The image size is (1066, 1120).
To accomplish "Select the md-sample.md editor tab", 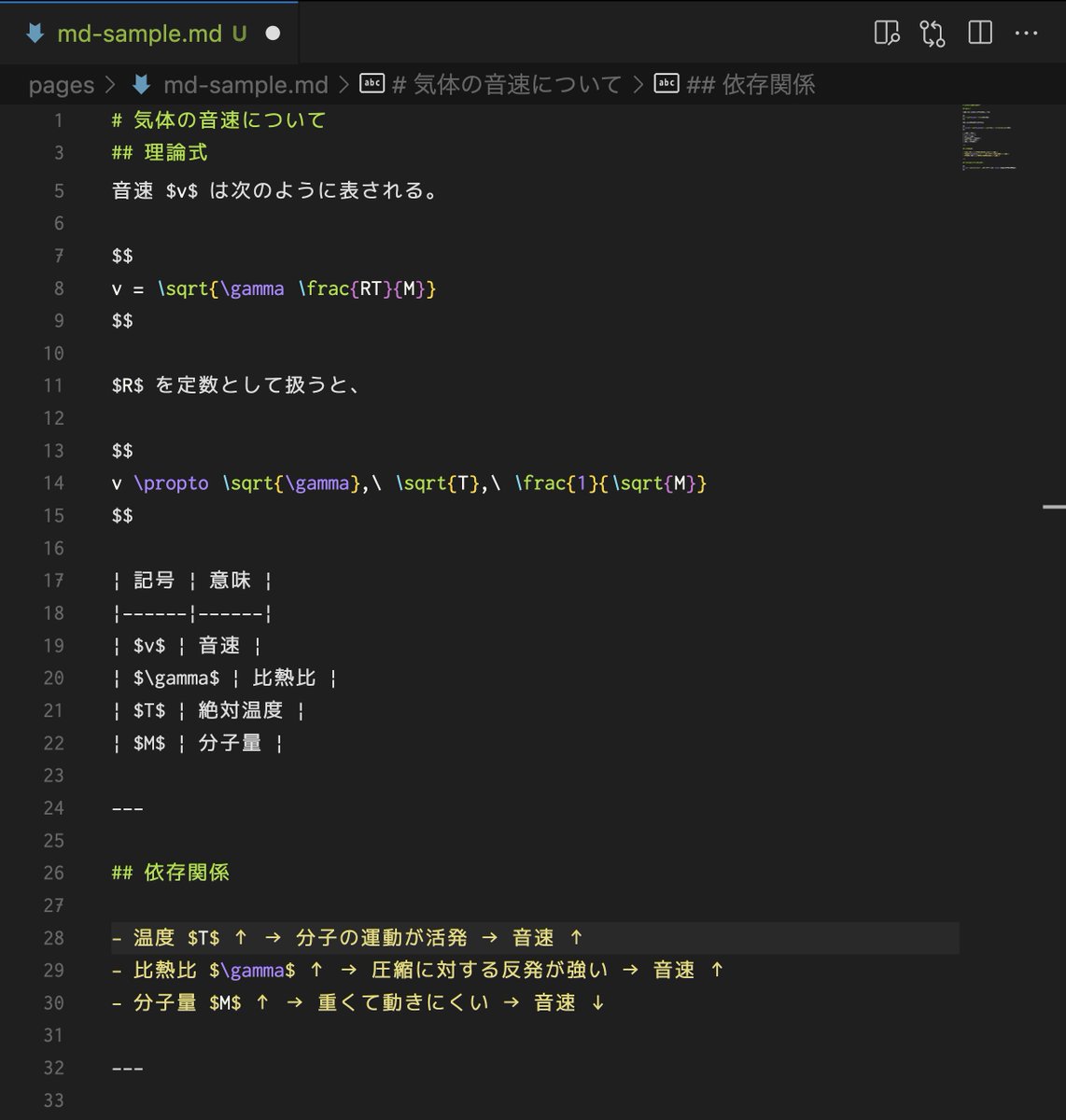I will [x=149, y=34].
